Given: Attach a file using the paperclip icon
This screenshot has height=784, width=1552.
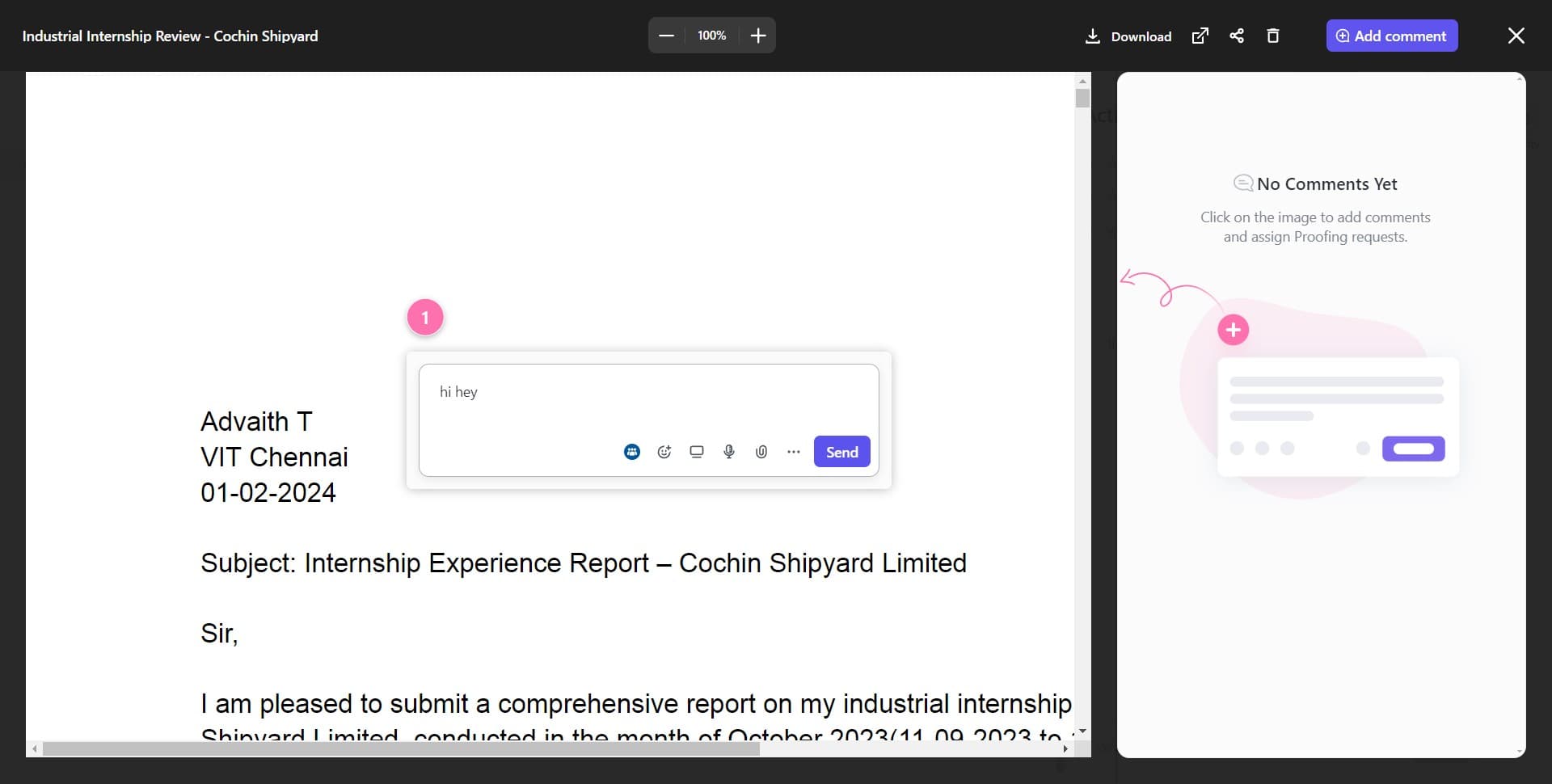Looking at the screenshot, I should point(761,452).
